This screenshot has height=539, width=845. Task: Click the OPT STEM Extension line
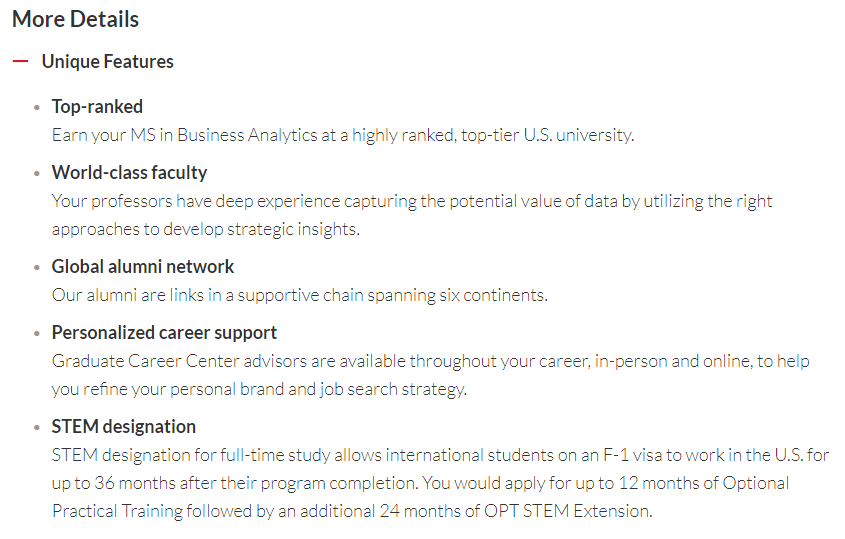[352, 511]
